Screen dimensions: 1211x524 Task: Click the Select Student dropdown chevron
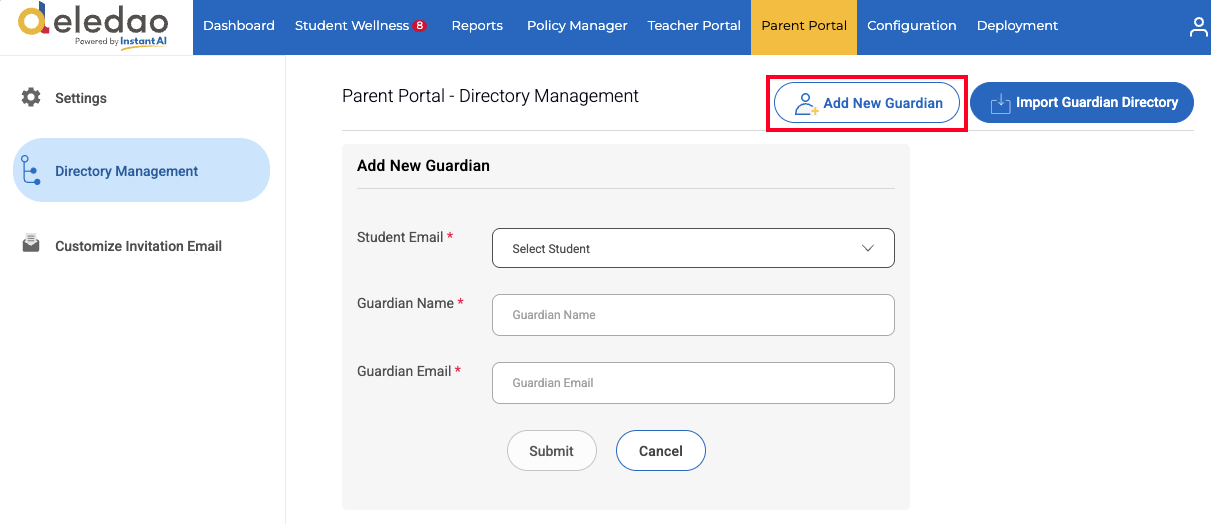pyautogui.click(x=868, y=248)
